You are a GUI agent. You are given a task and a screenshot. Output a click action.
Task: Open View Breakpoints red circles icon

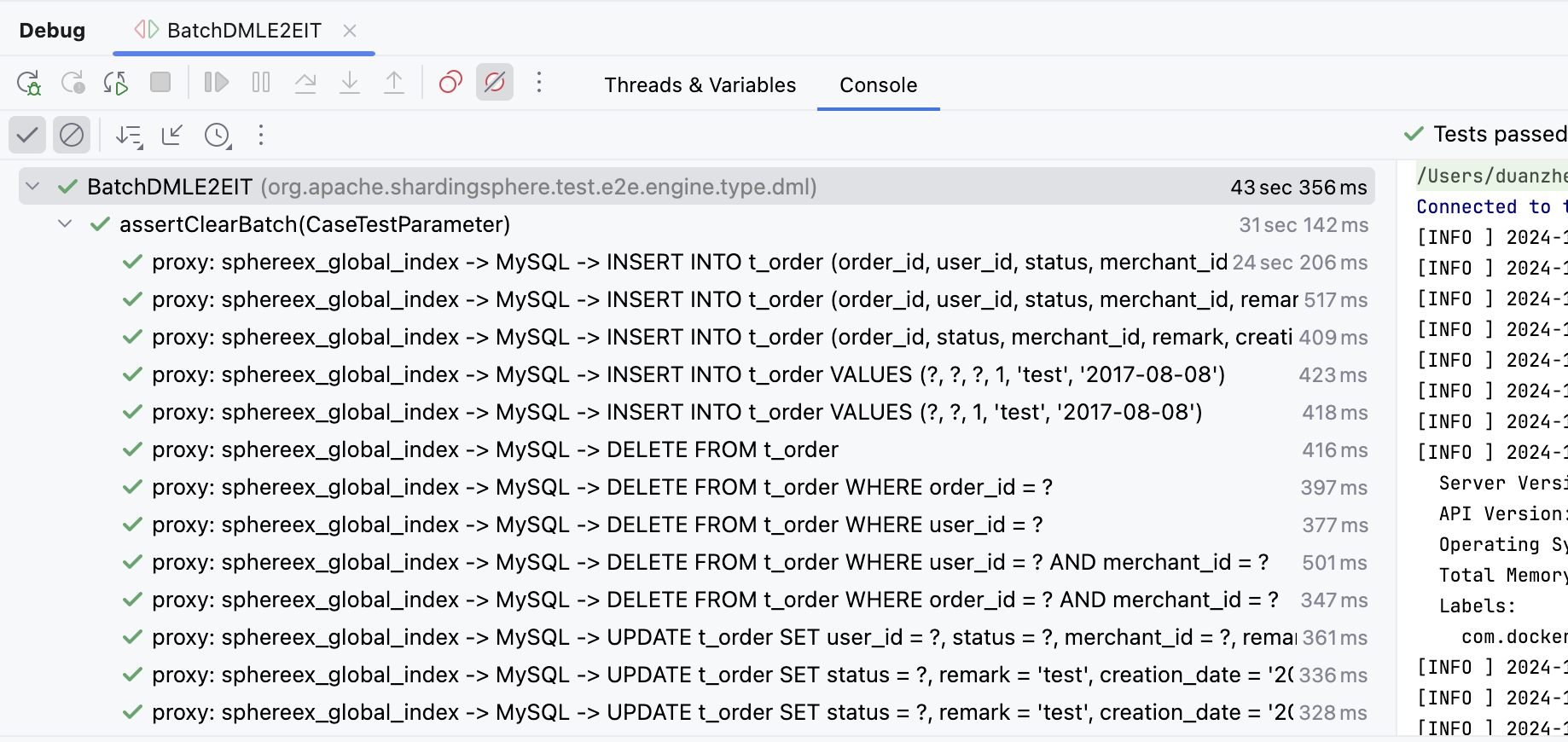[450, 83]
